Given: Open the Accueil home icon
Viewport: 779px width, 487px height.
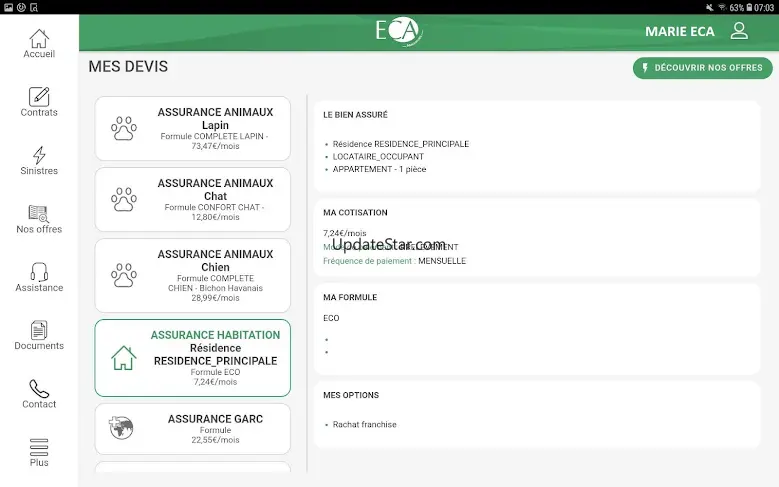Looking at the screenshot, I should (39, 38).
